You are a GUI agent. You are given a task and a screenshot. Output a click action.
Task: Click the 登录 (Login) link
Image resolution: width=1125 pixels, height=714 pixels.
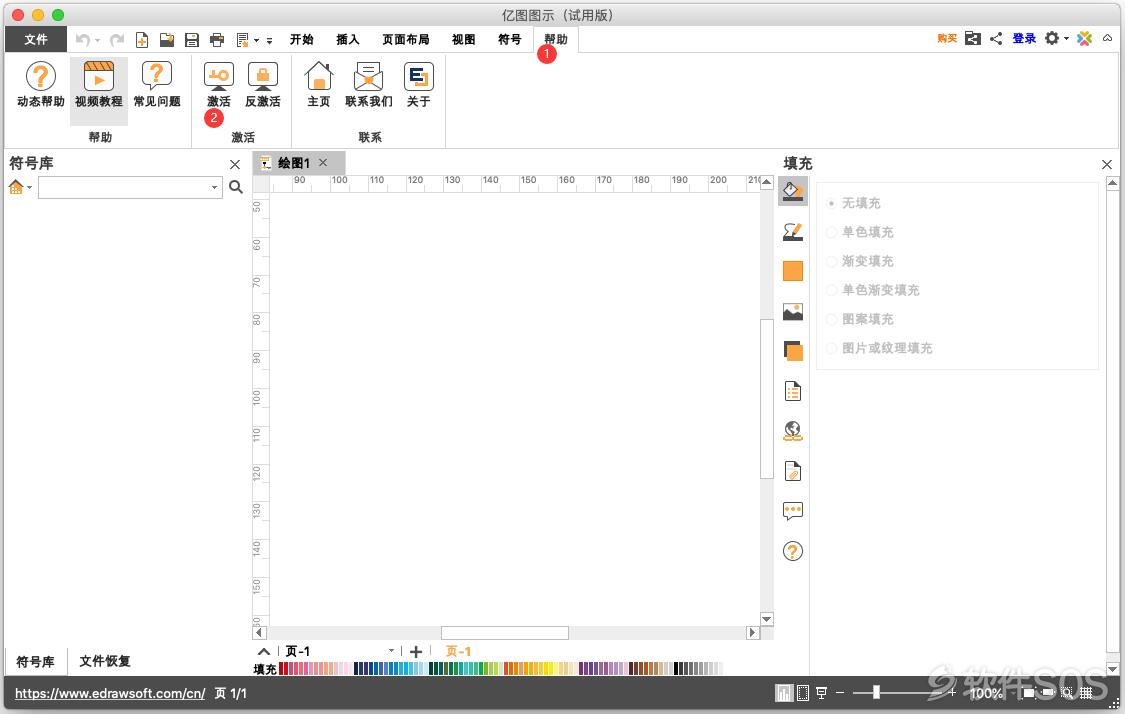(x=1024, y=39)
